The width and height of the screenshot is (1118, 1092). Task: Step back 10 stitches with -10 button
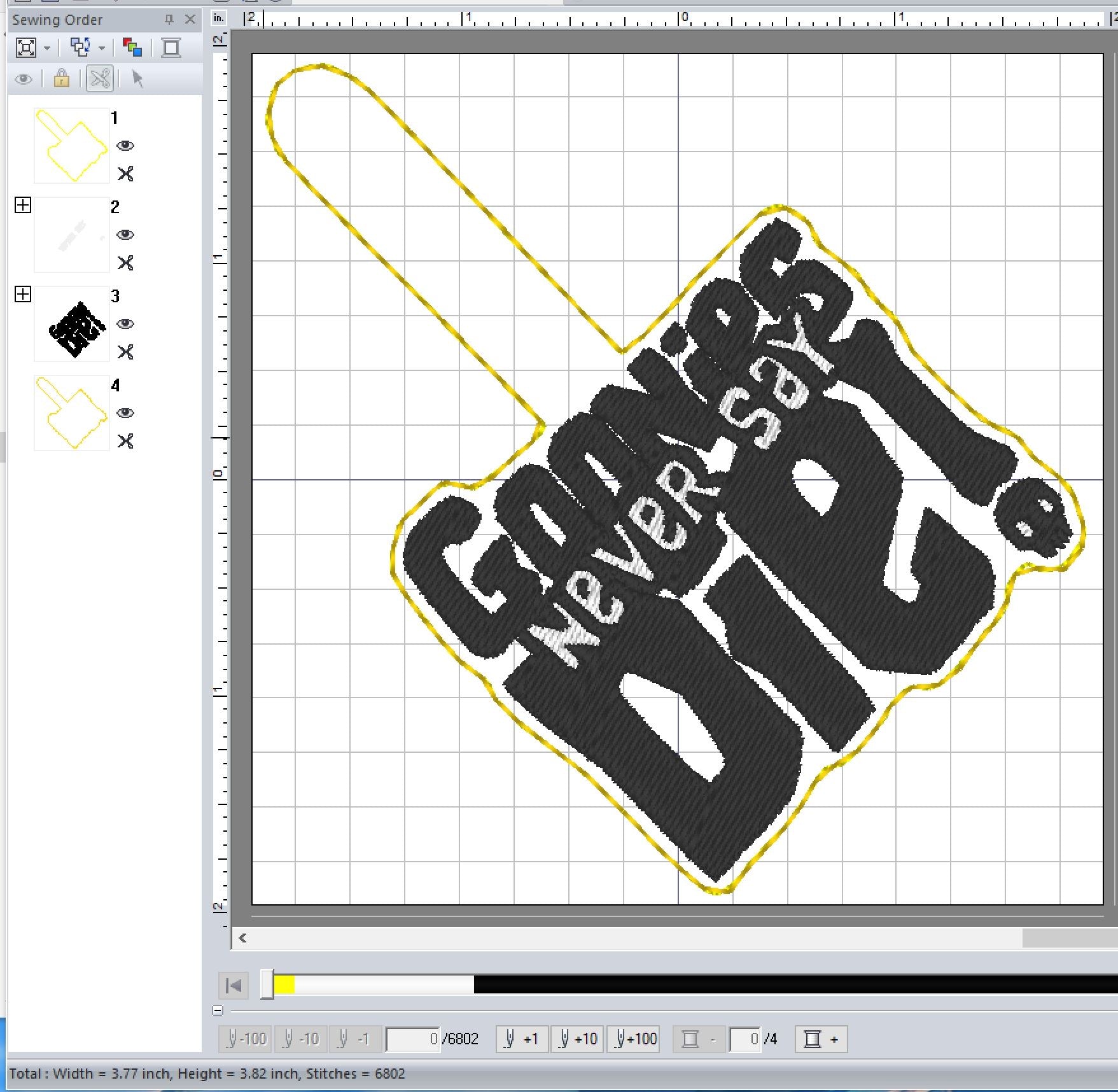[301, 1039]
